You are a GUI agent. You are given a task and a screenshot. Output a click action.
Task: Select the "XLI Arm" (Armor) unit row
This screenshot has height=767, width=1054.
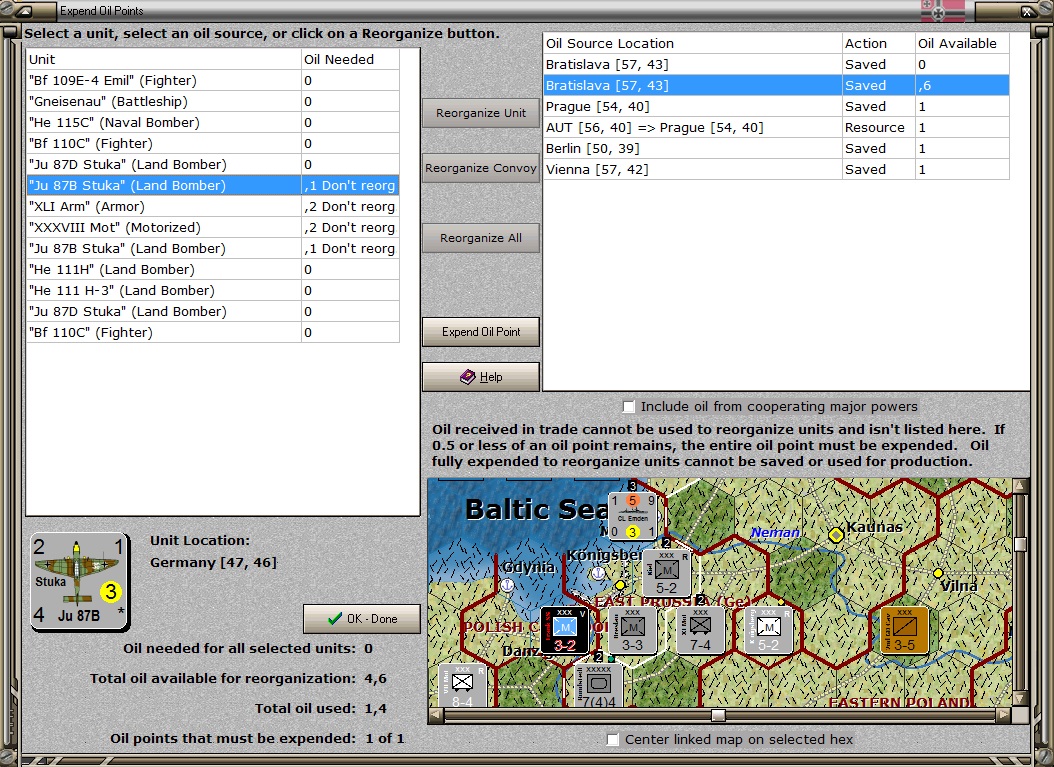[212, 206]
